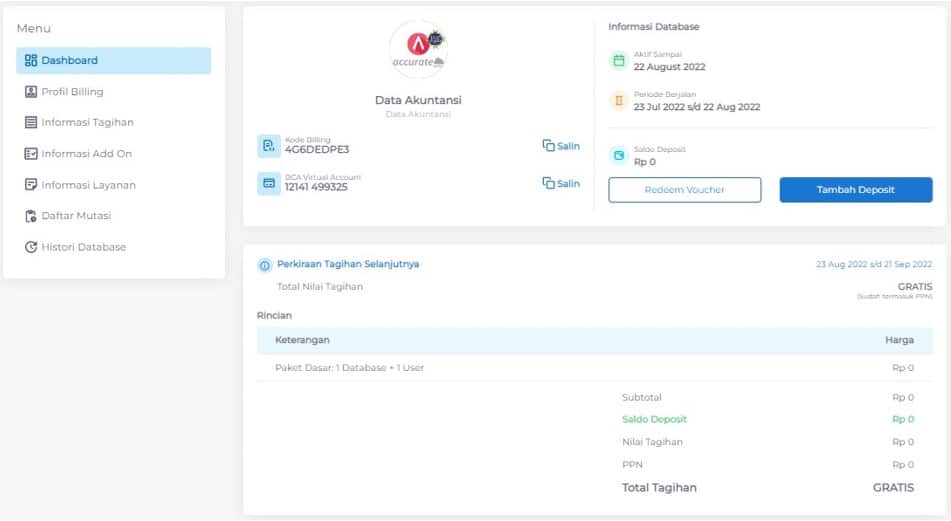Click the Accurate logo thumbnail
The width and height of the screenshot is (951, 521).
tap(418, 50)
